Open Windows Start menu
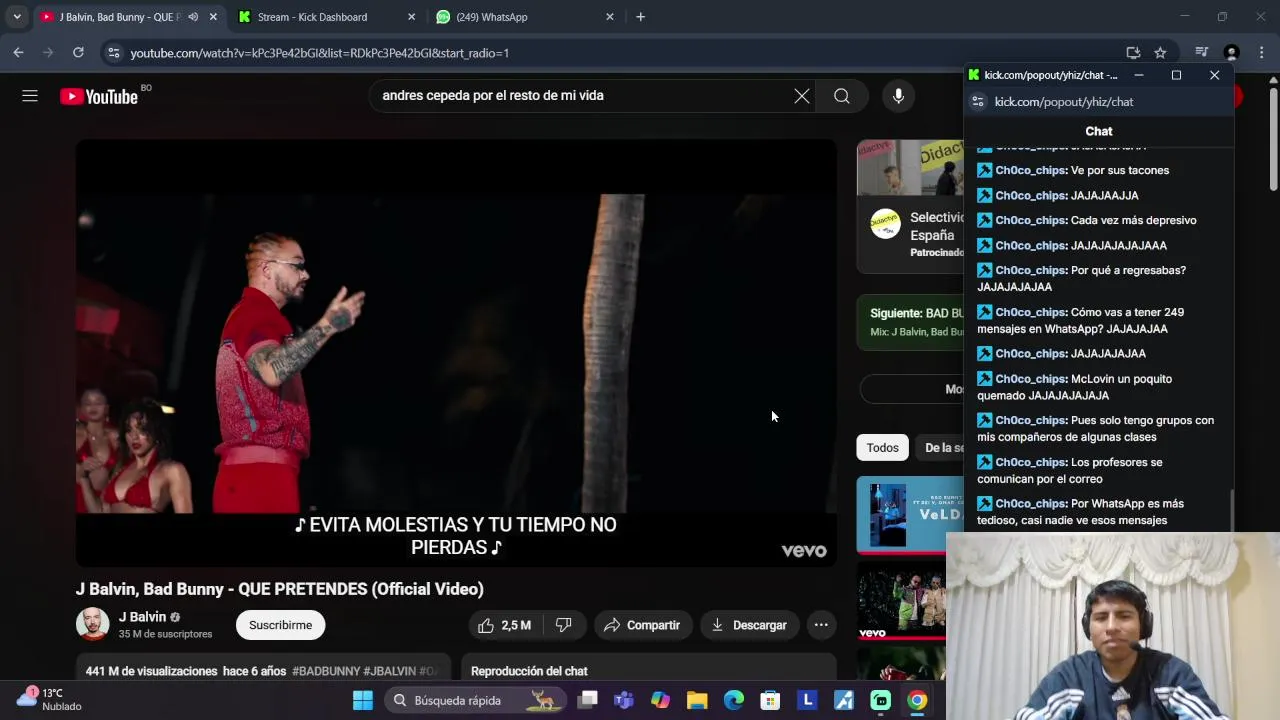Image resolution: width=1280 pixels, height=720 pixels. (x=363, y=700)
